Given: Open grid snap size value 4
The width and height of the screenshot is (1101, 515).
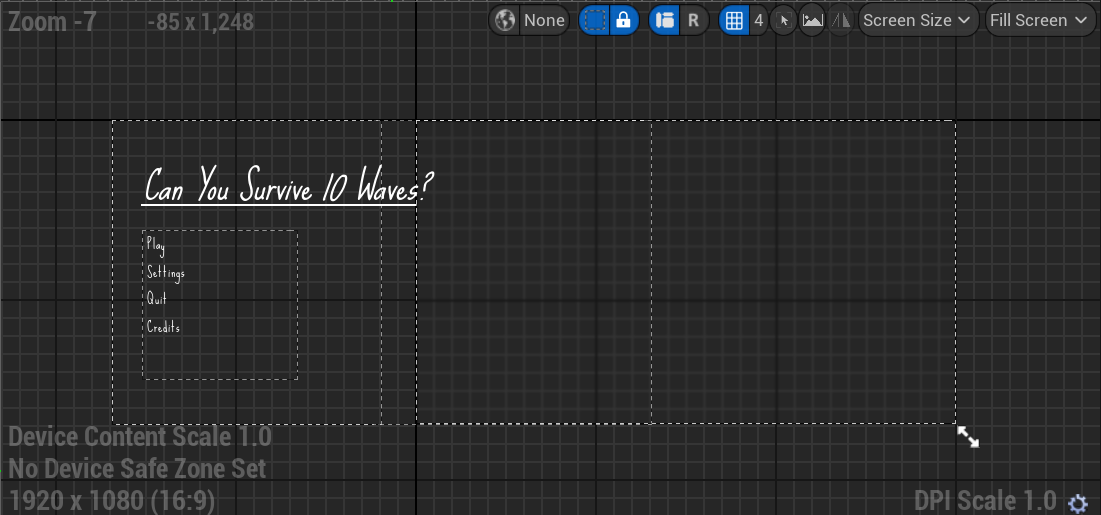Looking at the screenshot, I should coord(758,20).
